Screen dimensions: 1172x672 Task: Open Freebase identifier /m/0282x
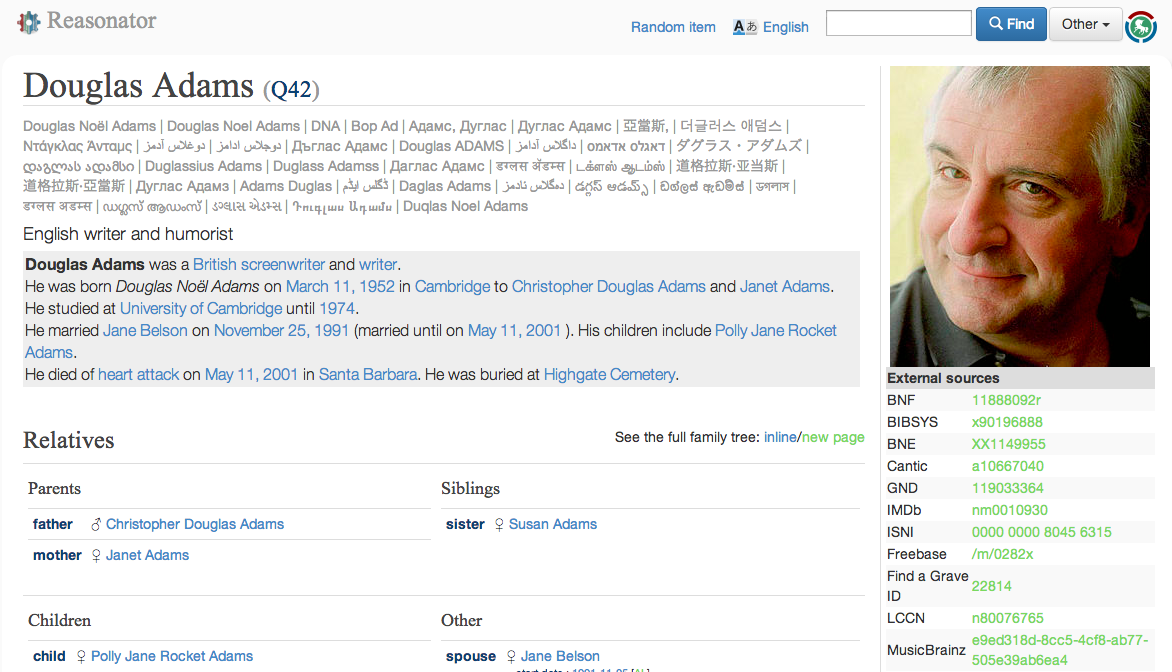(x=1002, y=555)
